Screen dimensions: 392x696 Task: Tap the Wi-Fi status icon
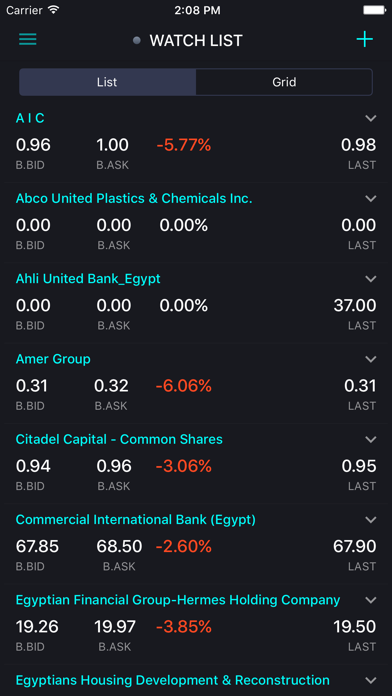[x=54, y=10]
